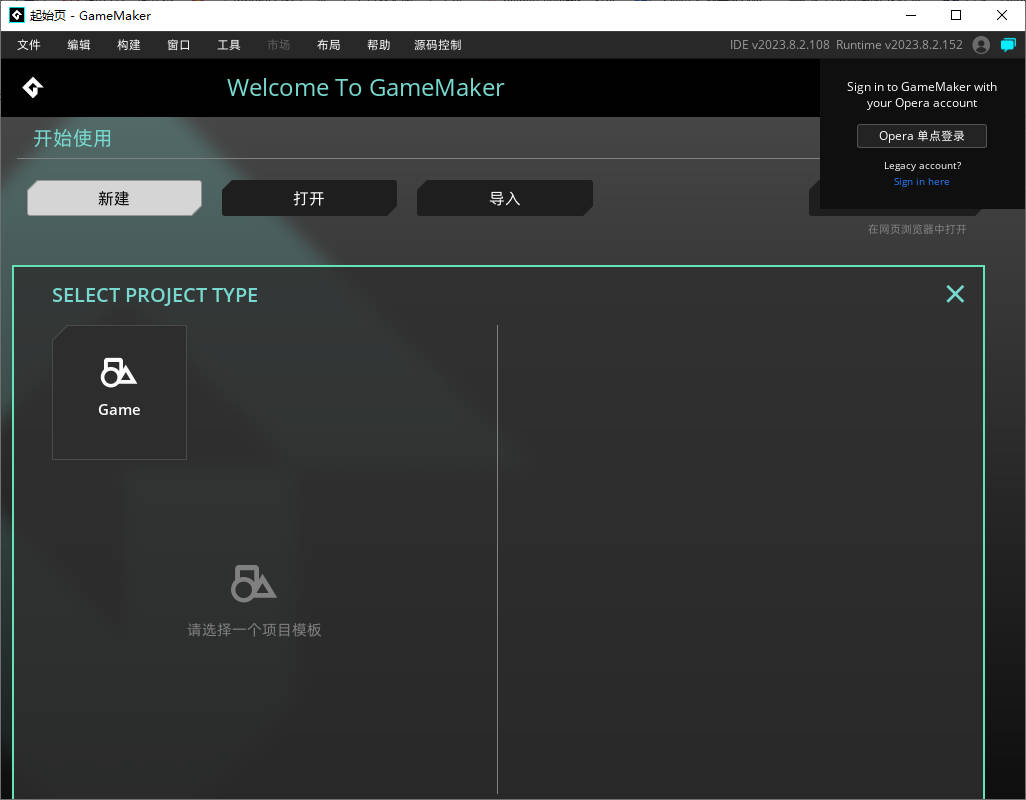1026x800 pixels.
Task: Open the 文件 menu
Action: pyautogui.click(x=29, y=44)
